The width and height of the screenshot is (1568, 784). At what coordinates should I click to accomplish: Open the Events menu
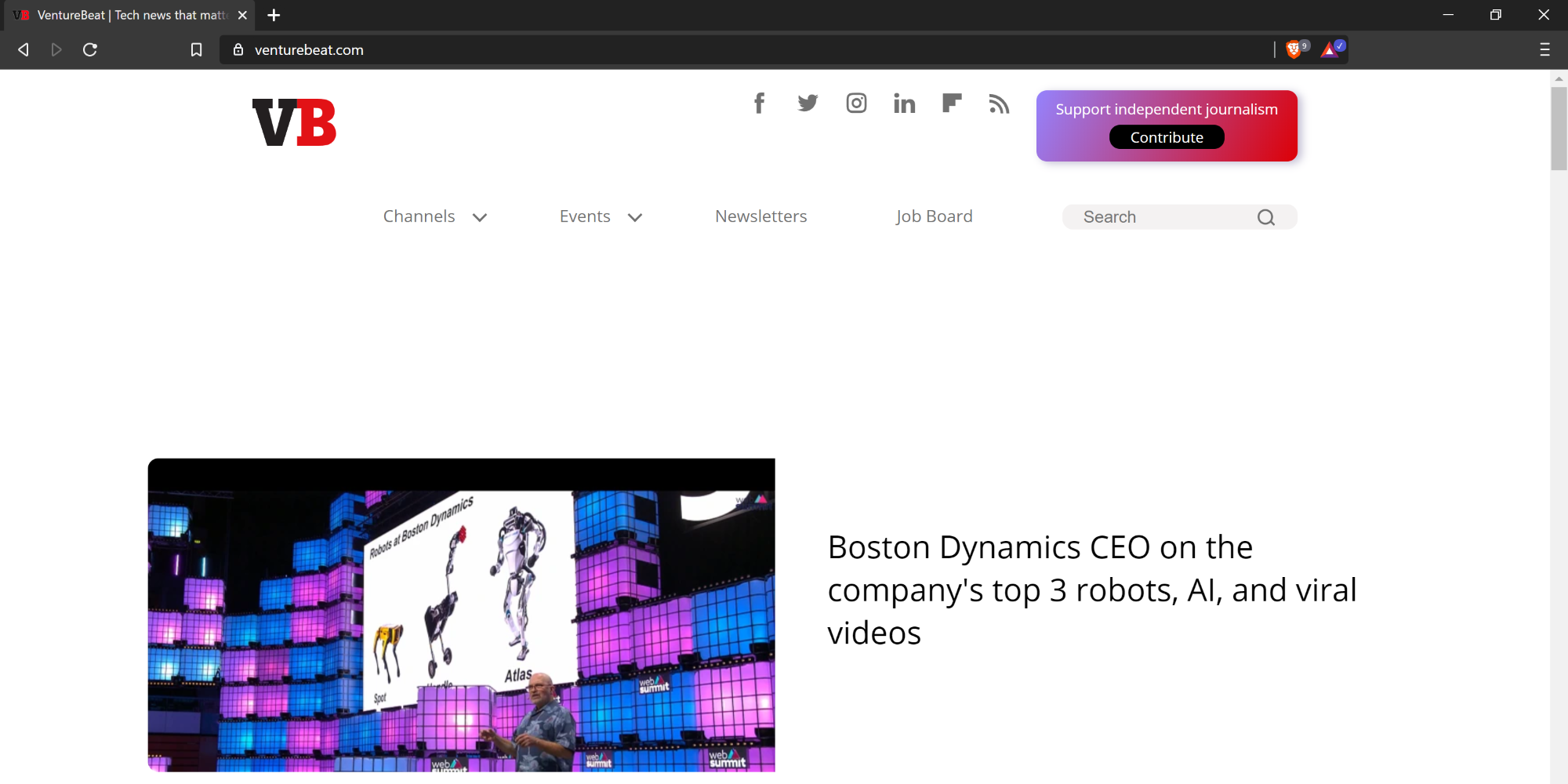point(585,216)
